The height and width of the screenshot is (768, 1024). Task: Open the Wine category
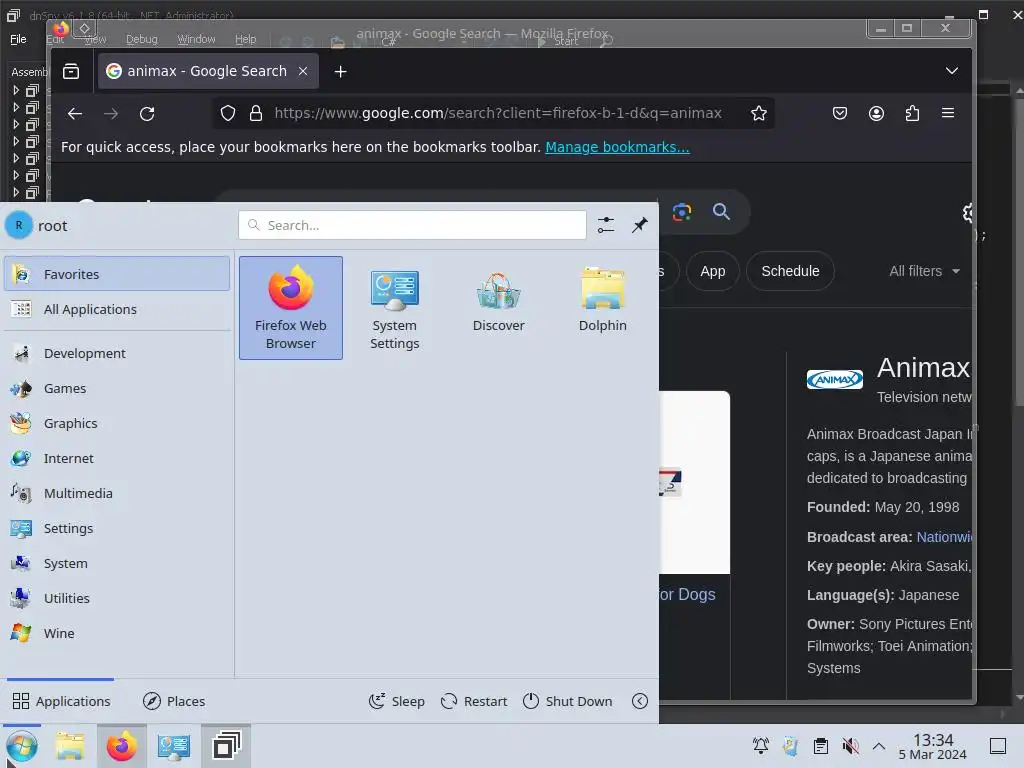pyautogui.click(x=117, y=633)
